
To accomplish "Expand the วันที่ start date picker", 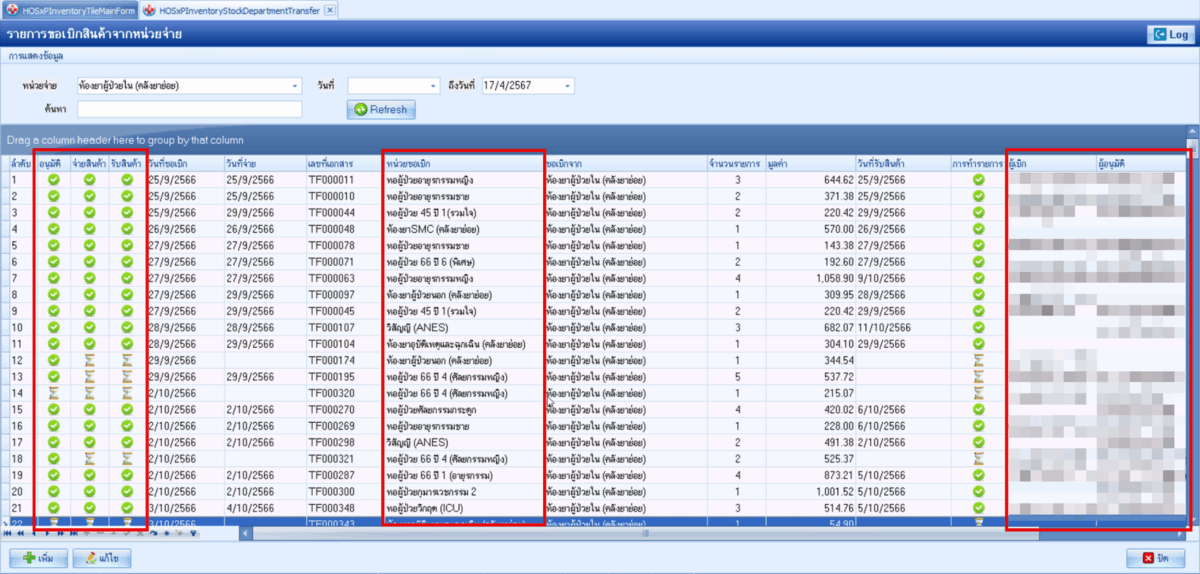I will (x=433, y=86).
